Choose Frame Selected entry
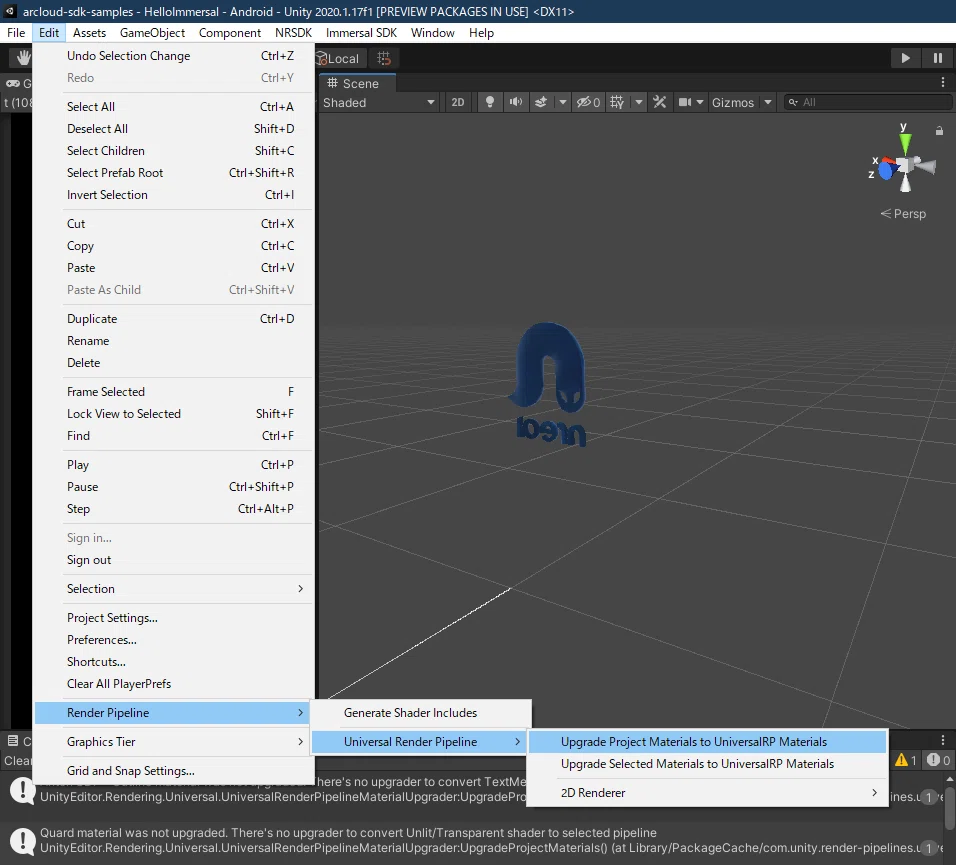Screen dimensions: 956x865 pos(174,391)
